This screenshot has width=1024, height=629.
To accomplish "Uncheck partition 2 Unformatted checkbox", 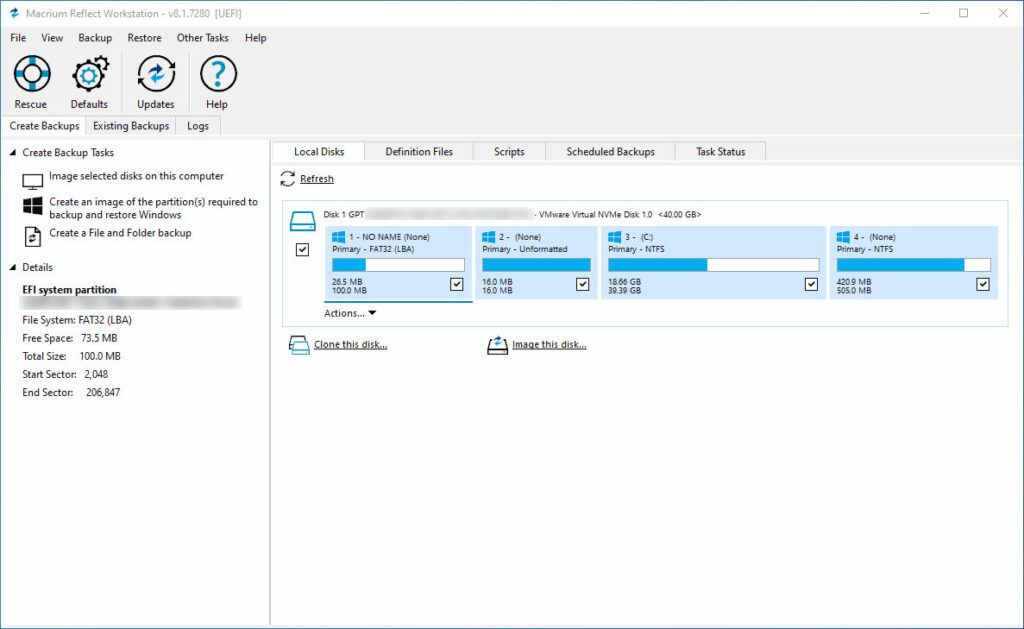I will click(583, 284).
